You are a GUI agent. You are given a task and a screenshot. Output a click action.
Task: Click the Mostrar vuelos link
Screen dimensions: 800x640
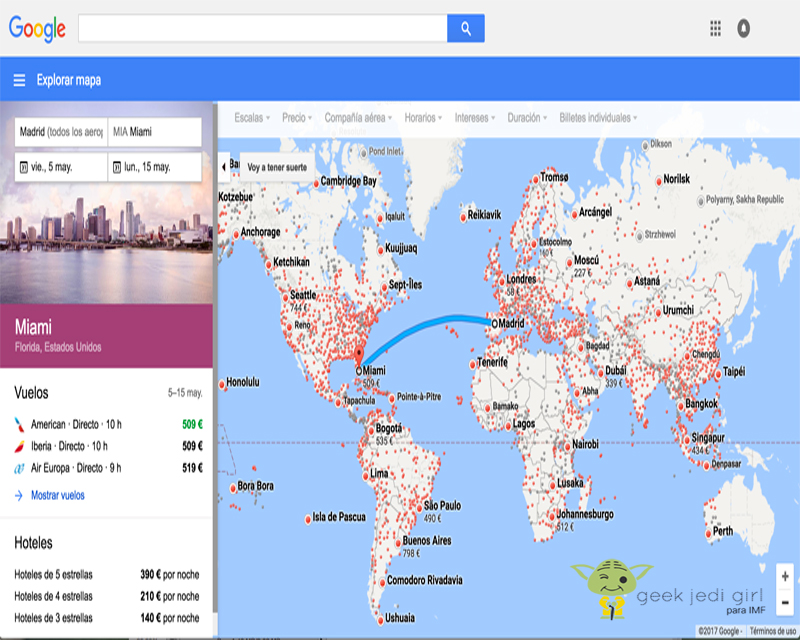click(58, 495)
